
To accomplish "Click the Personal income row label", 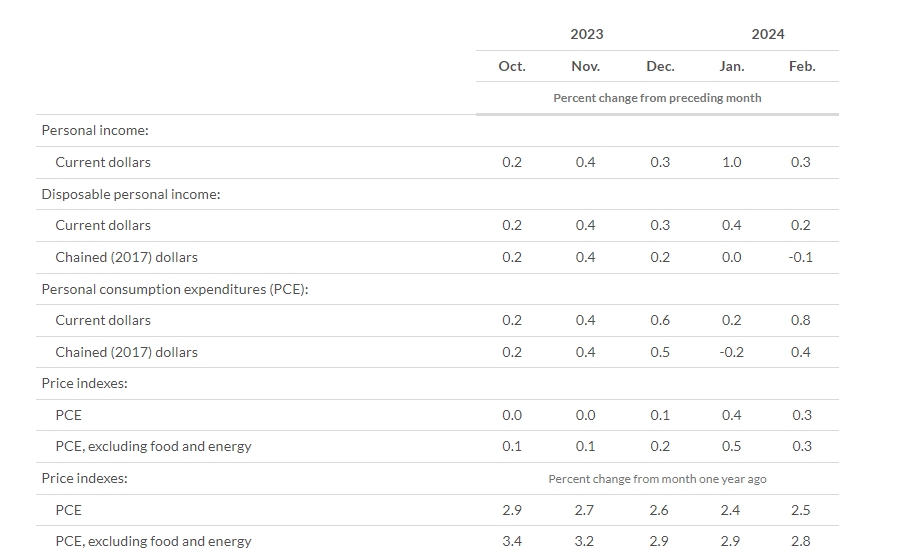I will pyautogui.click(x=95, y=131).
